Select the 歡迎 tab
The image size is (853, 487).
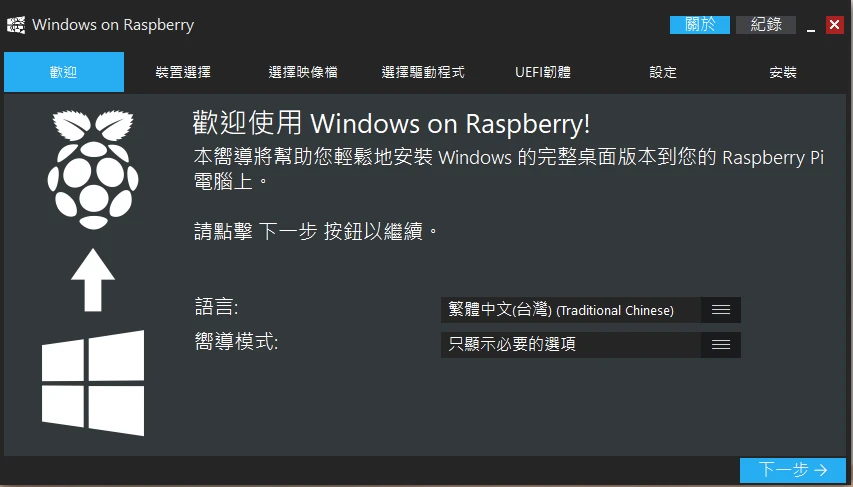[x=64, y=72]
